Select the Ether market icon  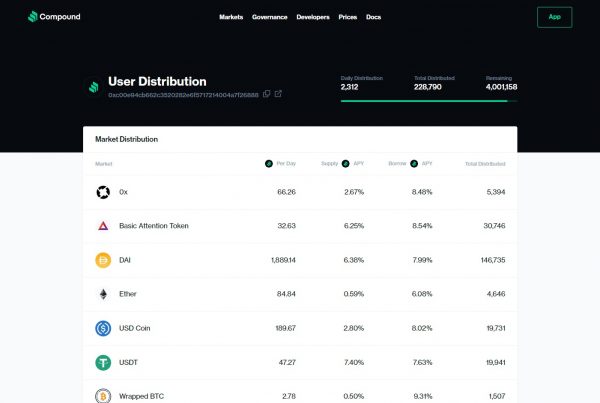pyautogui.click(x=103, y=294)
